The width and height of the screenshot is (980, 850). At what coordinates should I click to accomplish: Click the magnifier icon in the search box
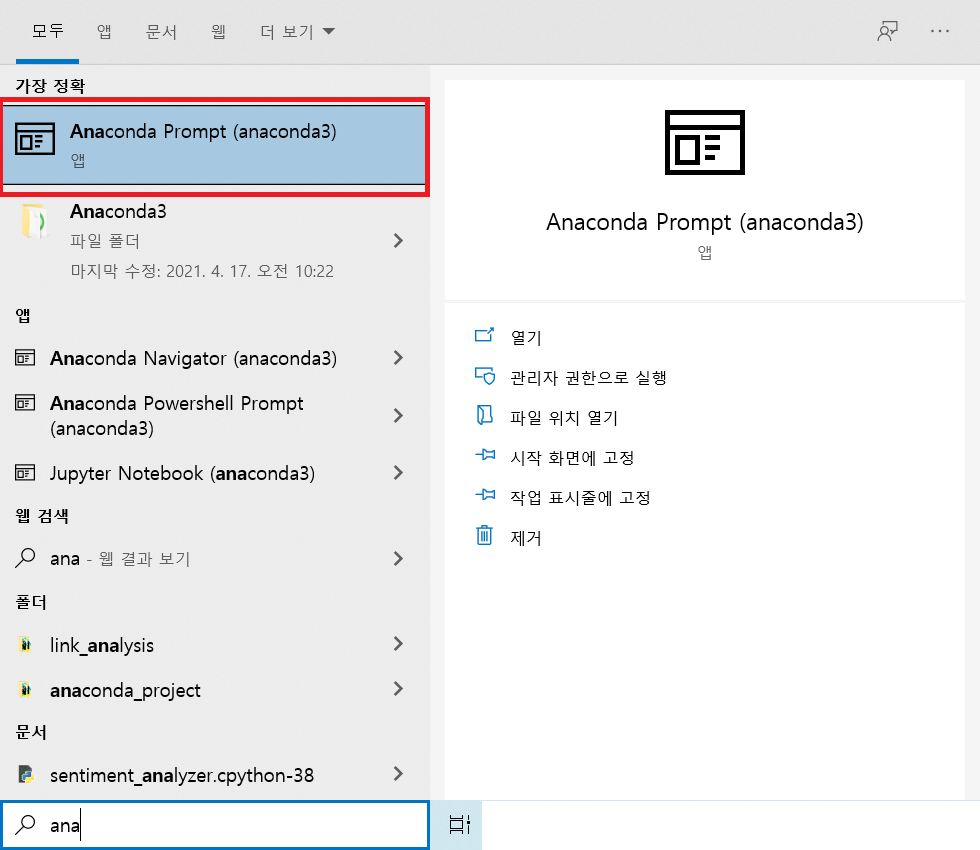[25, 824]
